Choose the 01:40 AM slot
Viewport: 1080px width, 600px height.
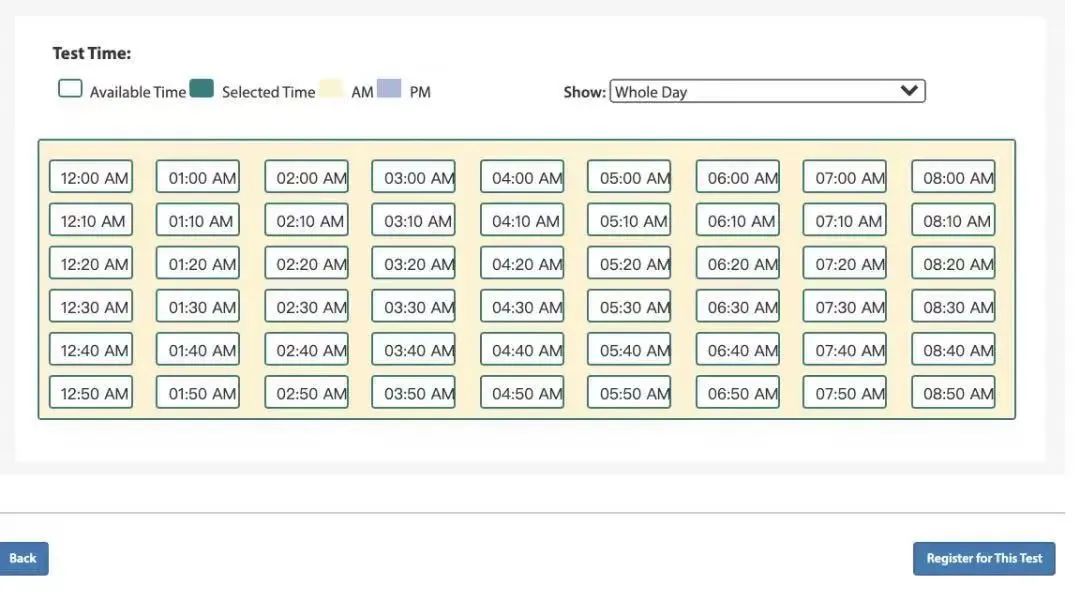pos(198,349)
